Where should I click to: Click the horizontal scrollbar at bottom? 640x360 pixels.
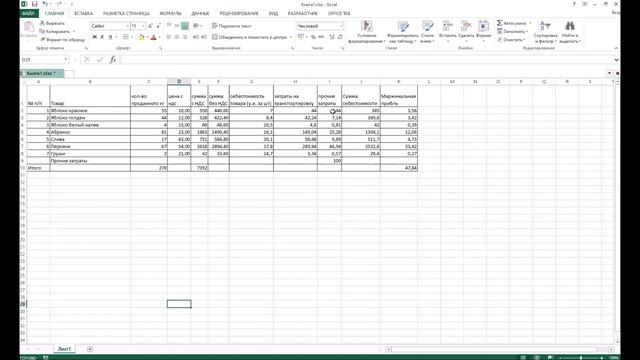click(500, 349)
